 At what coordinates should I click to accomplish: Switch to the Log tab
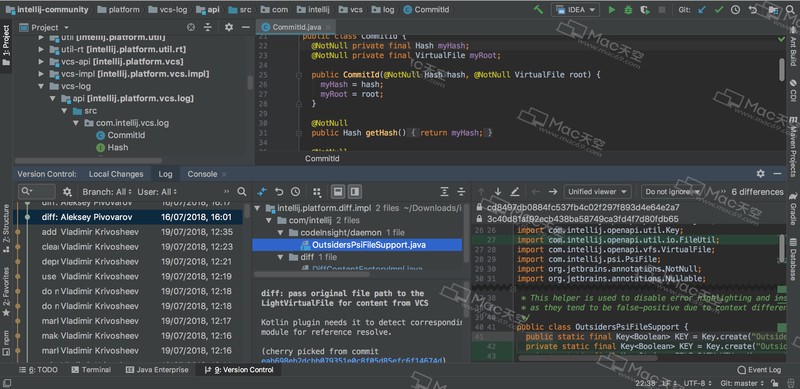click(x=165, y=174)
